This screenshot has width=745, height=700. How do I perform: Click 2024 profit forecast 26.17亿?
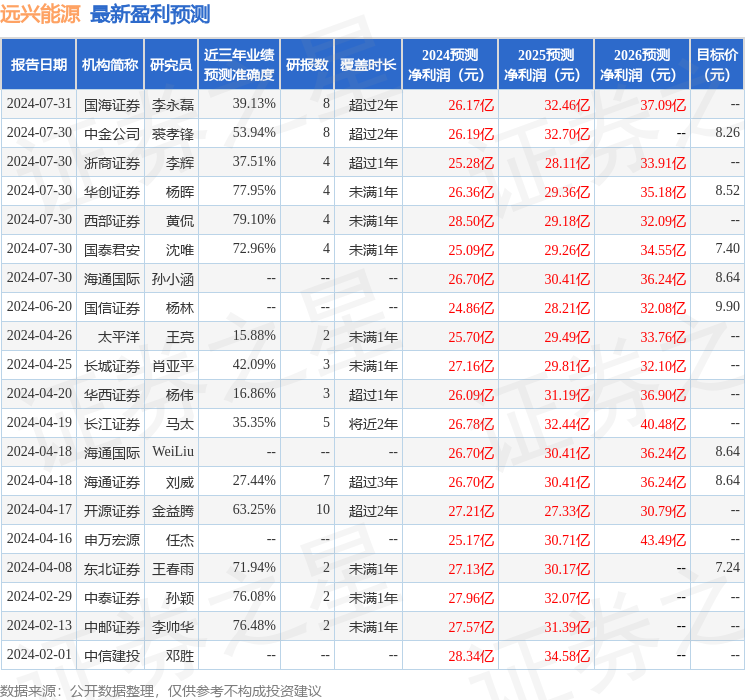471,105
